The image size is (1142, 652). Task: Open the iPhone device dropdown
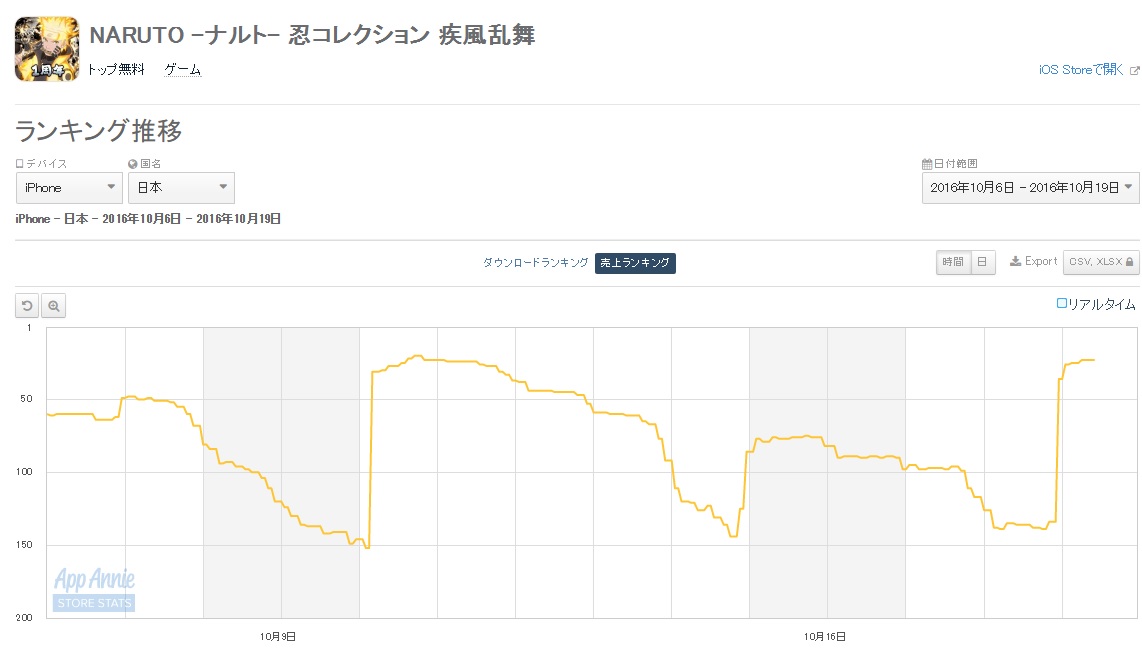click(69, 188)
